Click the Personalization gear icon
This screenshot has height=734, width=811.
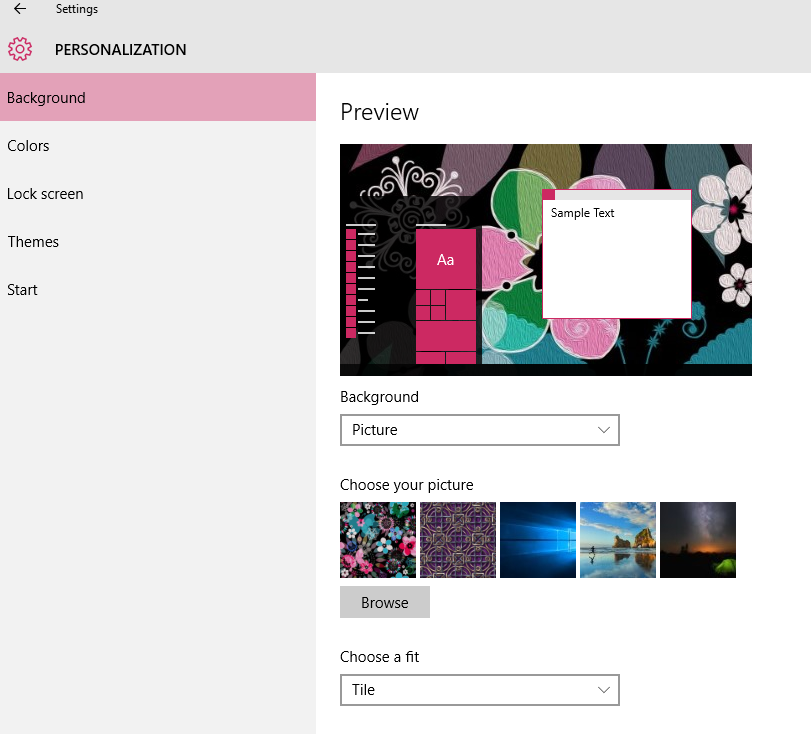tap(20, 49)
